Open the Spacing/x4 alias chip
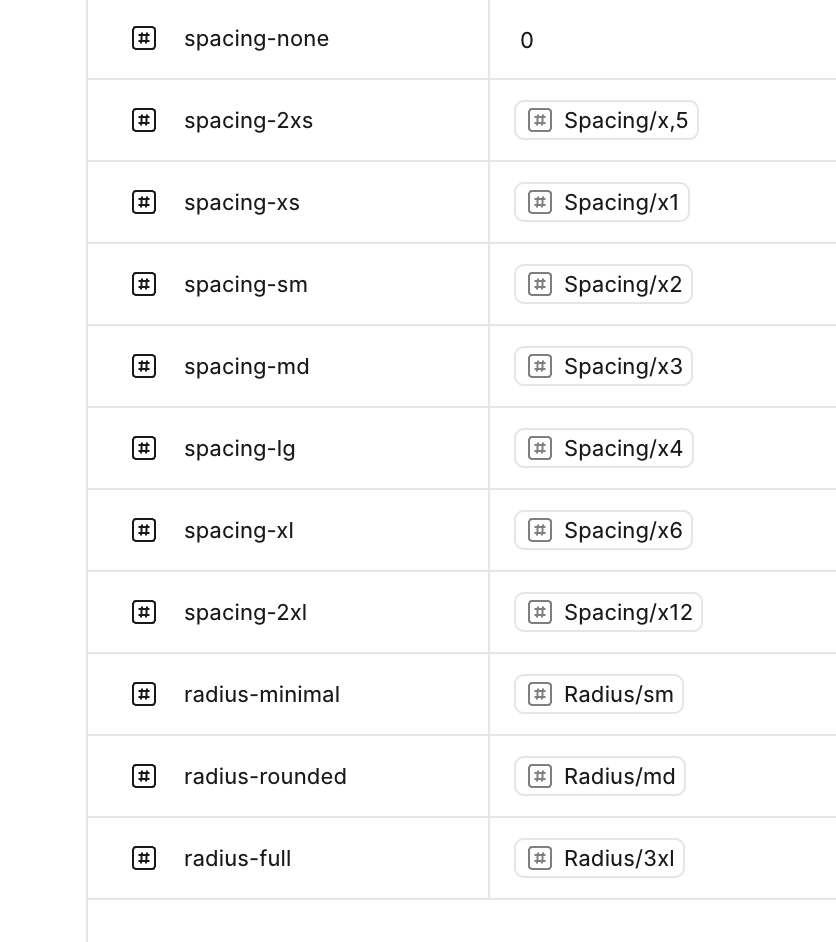836x942 pixels. pyautogui.click(x=604, y=449)
